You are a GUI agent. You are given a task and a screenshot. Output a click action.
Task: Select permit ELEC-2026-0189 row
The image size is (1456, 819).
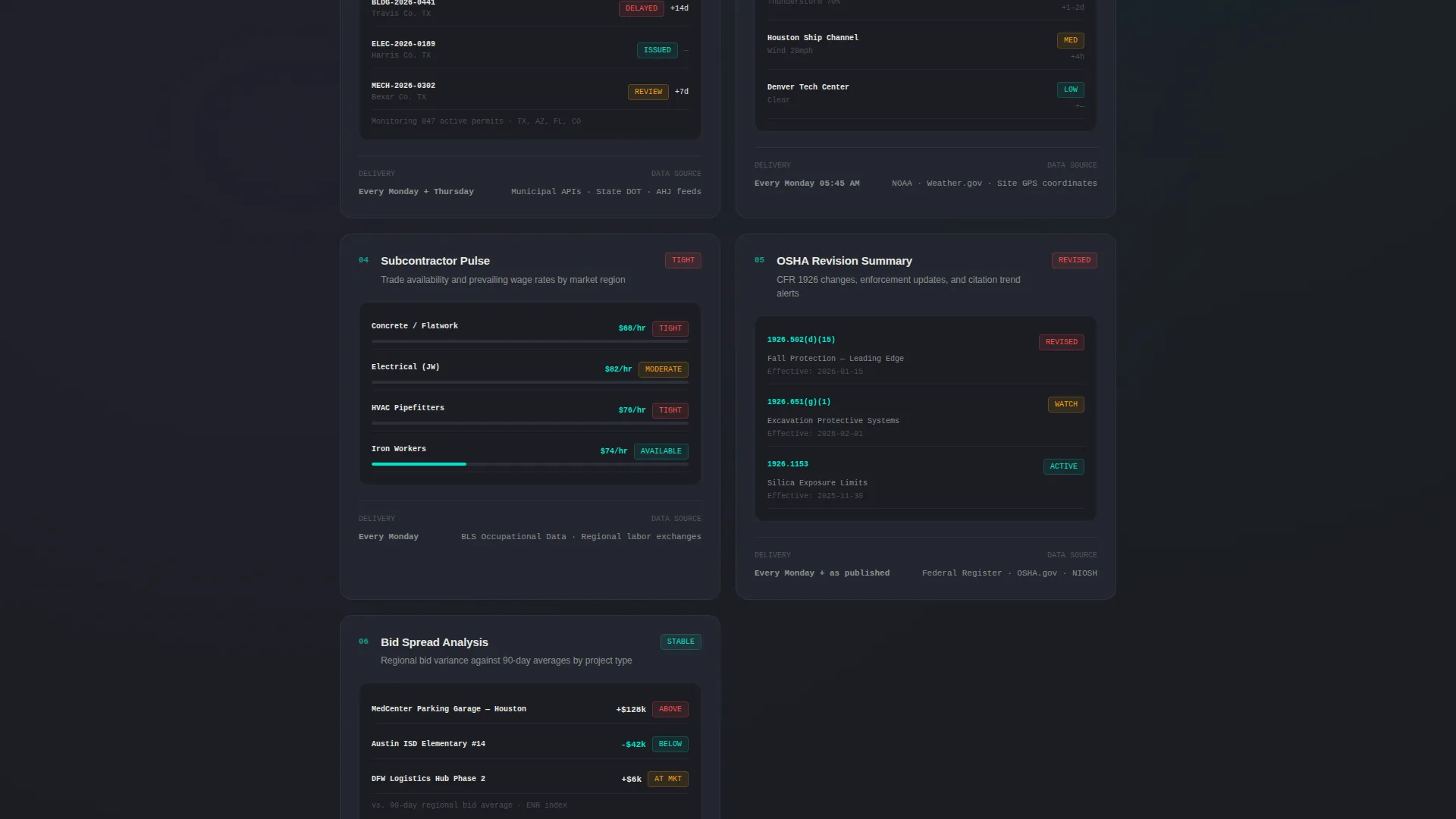pyautogui.click(x=530, y=49)
